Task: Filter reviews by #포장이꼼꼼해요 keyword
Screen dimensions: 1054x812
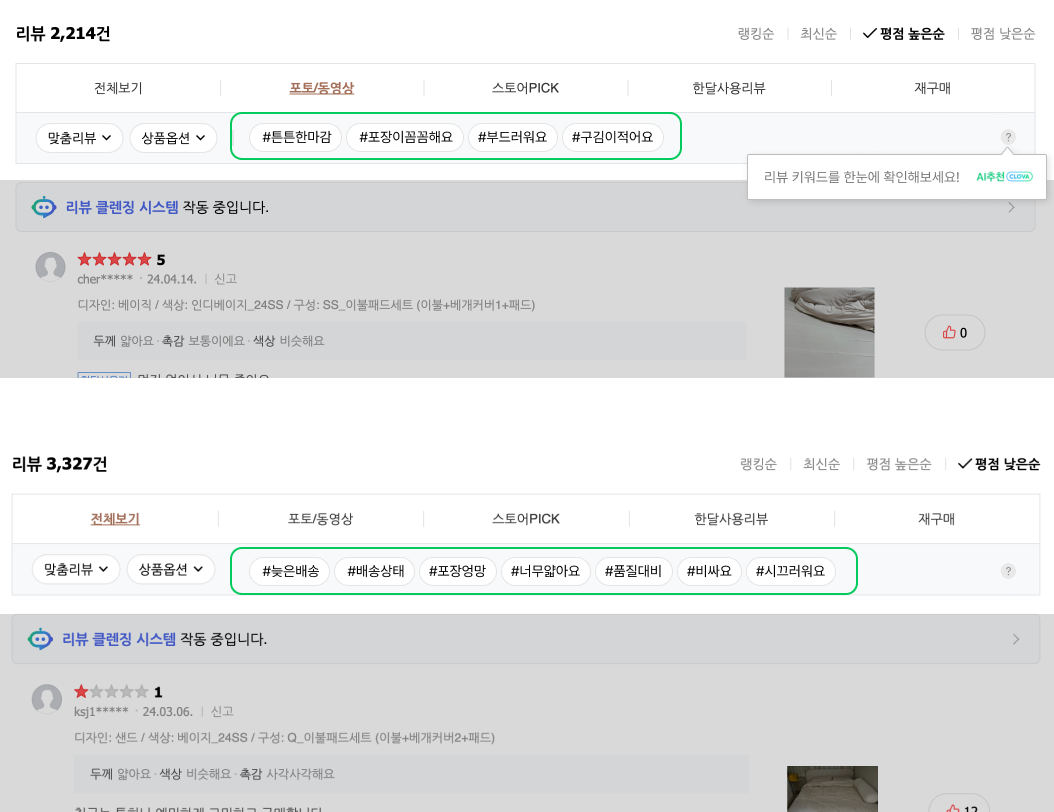Action: click(x=405, y=137)
